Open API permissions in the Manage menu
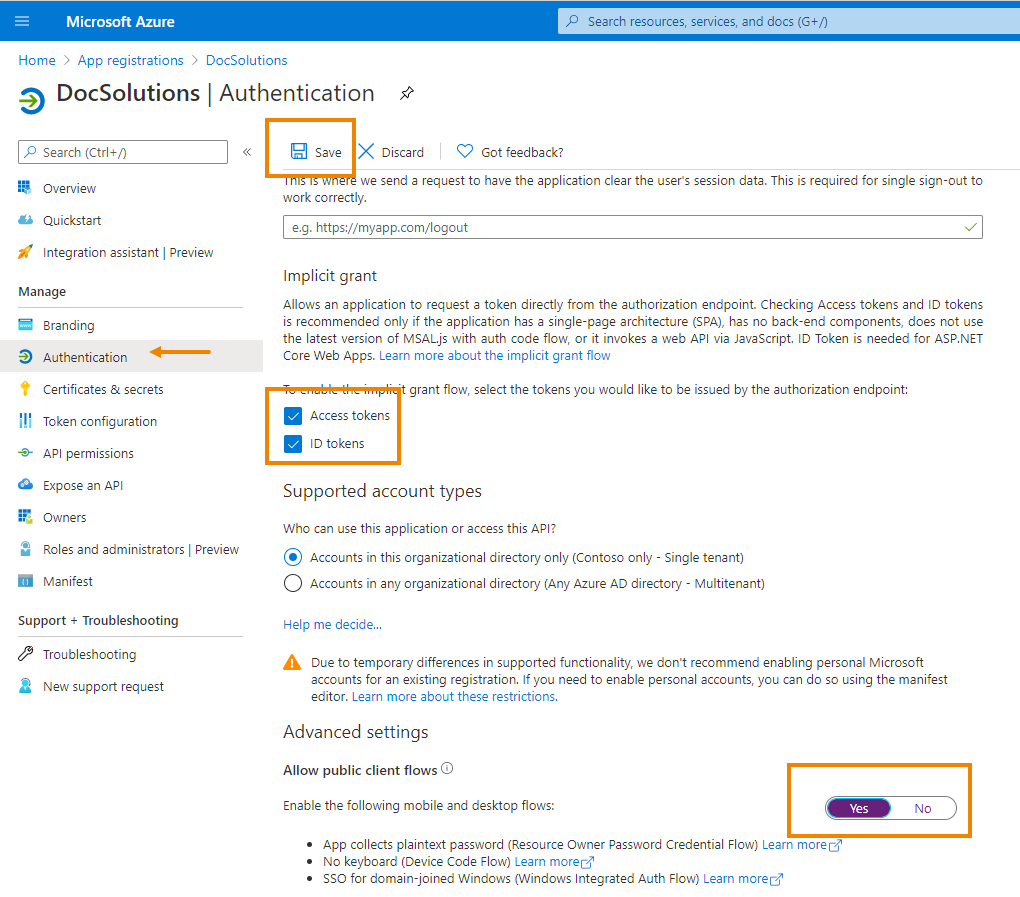Viewport: 1020px width, 897px height. point(88,453)
